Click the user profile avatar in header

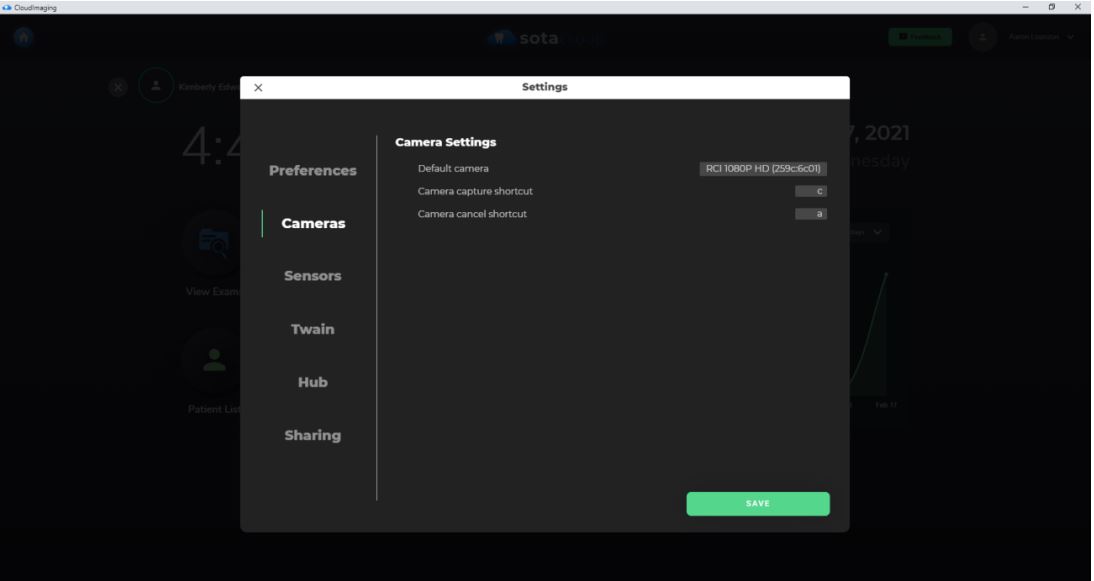(983, 37)
